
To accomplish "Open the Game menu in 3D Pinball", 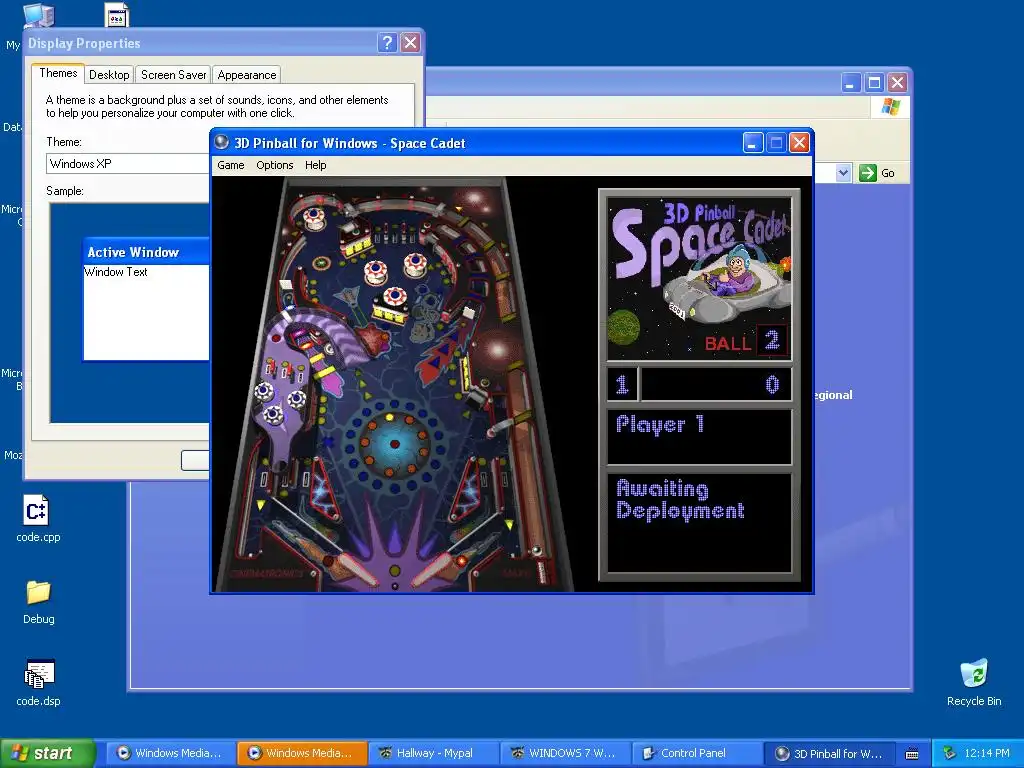I will coord(231,165).
